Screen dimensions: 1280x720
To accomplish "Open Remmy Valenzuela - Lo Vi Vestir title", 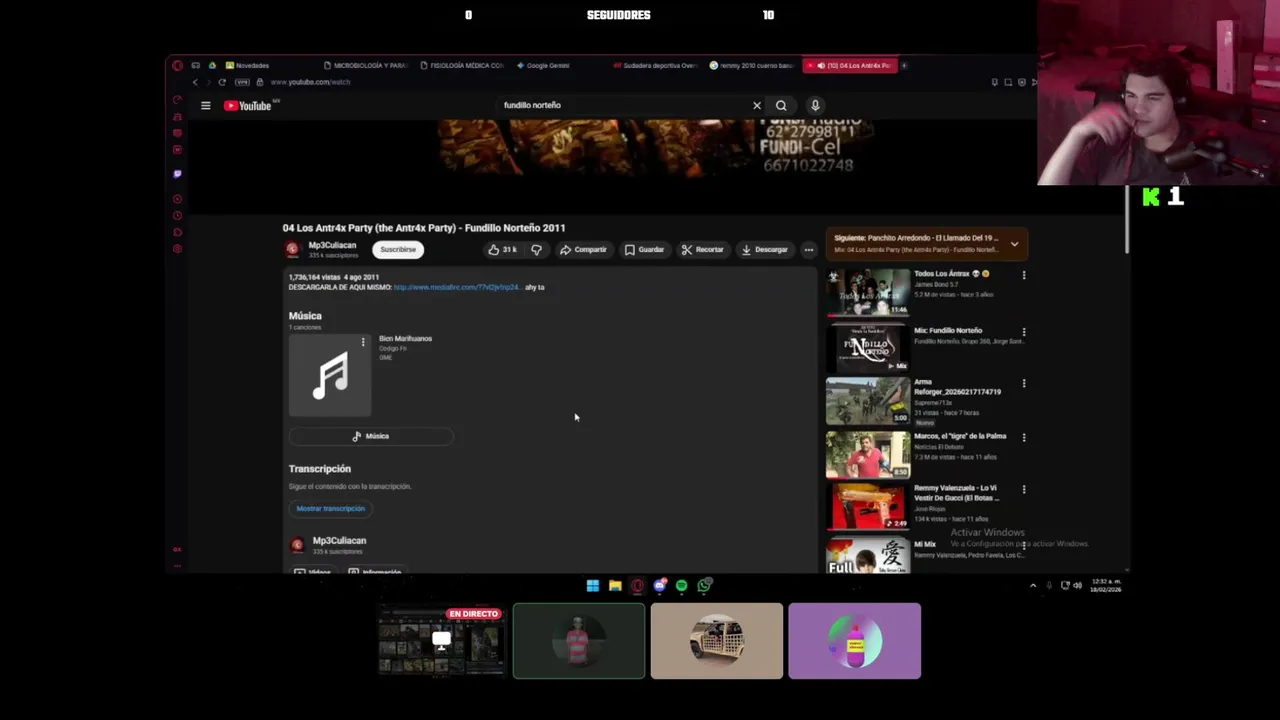I will [x=956, y=492].
